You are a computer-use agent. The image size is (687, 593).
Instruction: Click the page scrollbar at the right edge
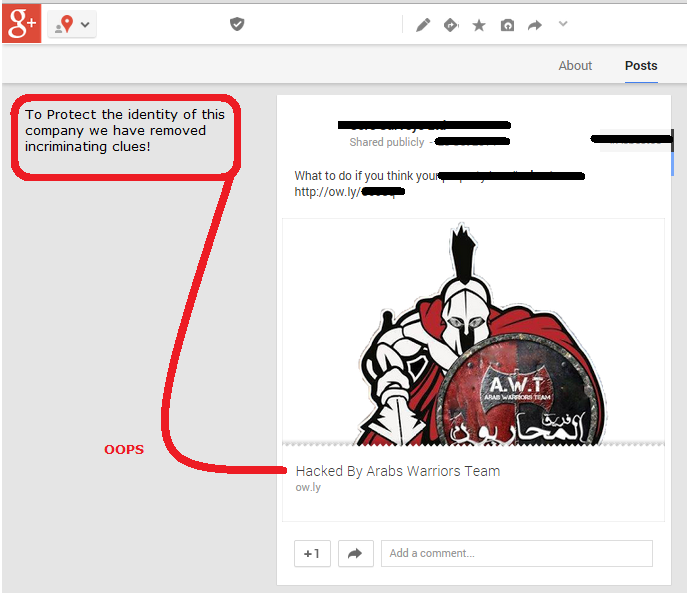coord(673,152)
